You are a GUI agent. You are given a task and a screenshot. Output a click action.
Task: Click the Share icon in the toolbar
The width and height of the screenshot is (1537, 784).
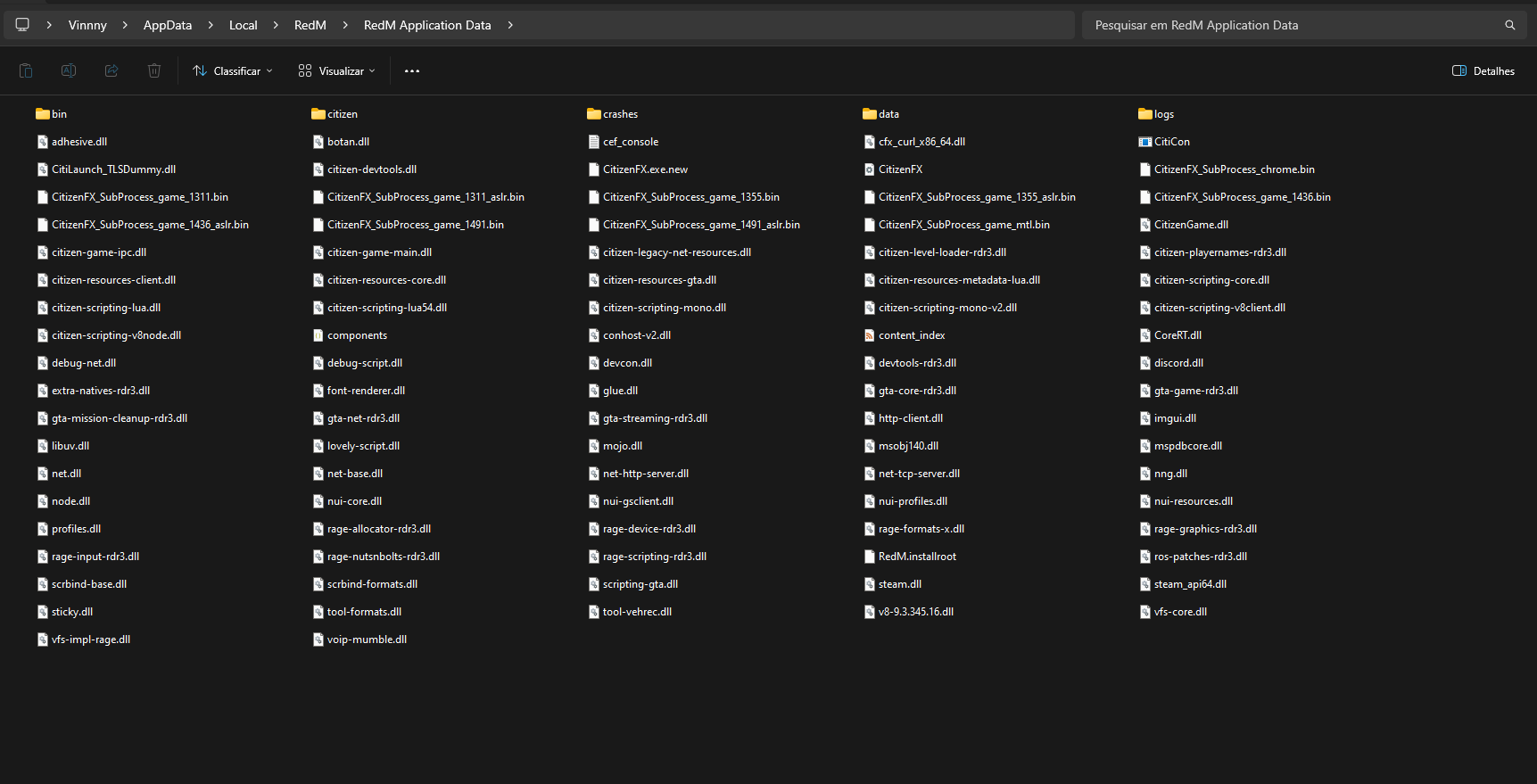coord(112,70)
